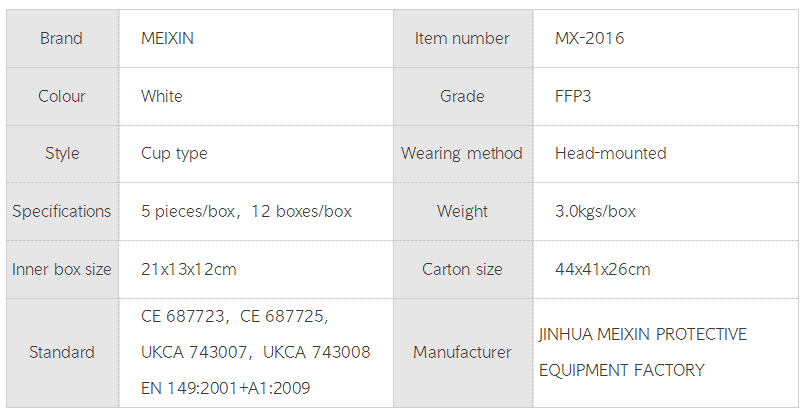Select the White colour value
Screen dimensions: 809x419
(162, 97)
